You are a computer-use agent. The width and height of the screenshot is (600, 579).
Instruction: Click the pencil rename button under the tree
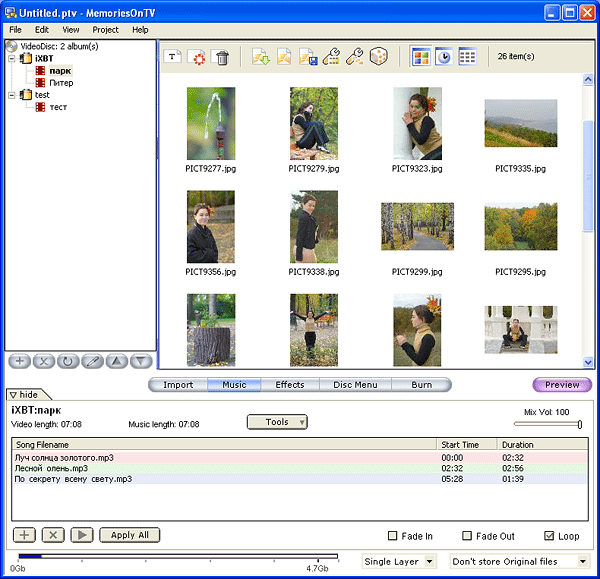pos(92,361)
